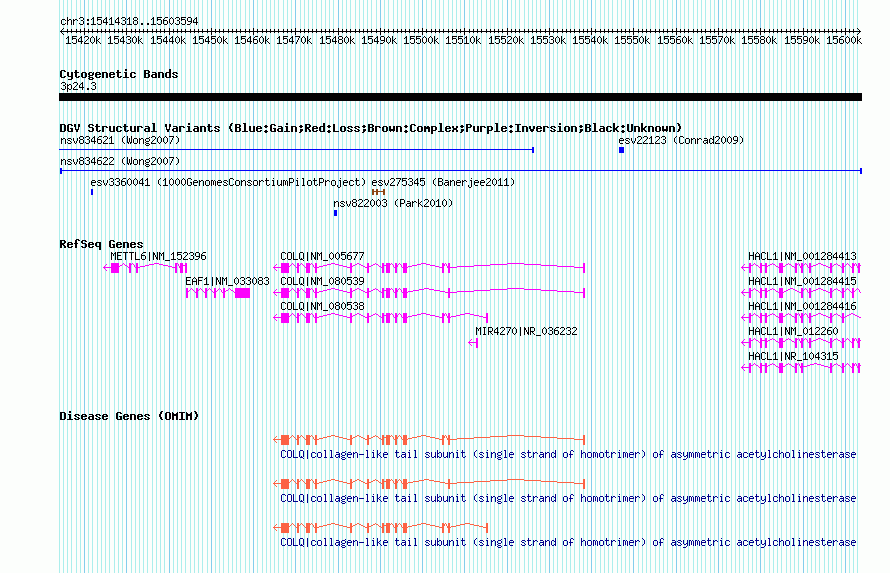
Task: Select the small blue esv3360041 variant mark
Action: 92,192
